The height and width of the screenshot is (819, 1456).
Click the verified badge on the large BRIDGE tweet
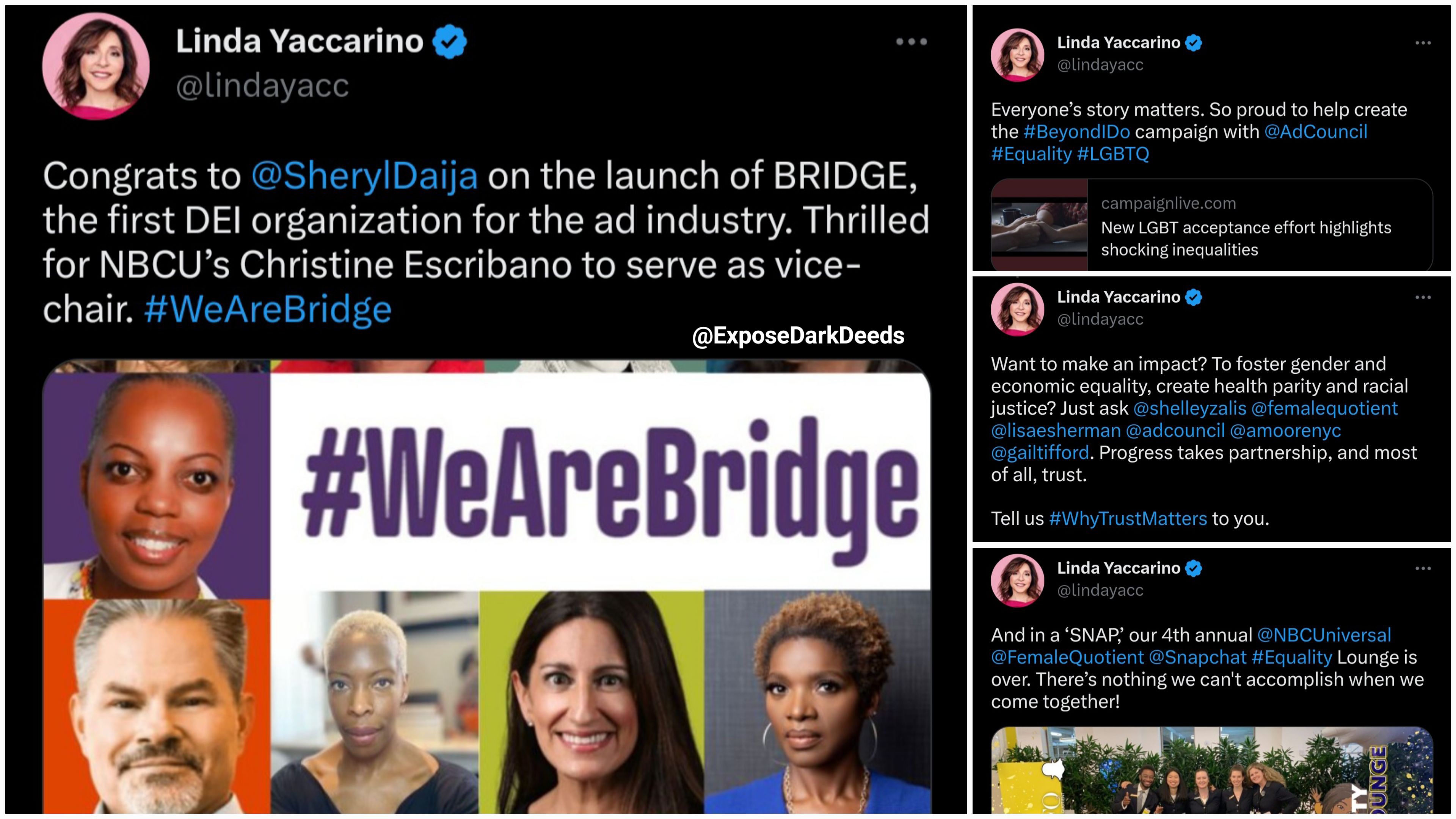click(449, 41)
